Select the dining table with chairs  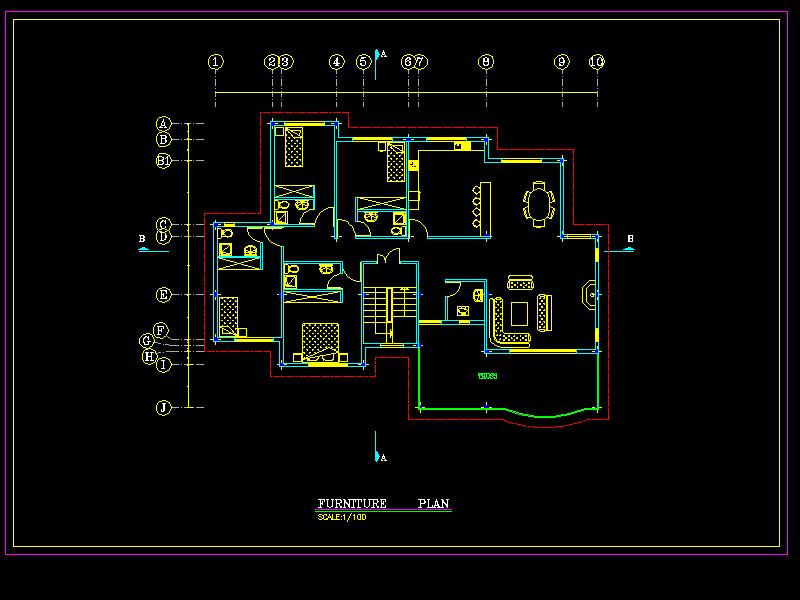(539, 204)
